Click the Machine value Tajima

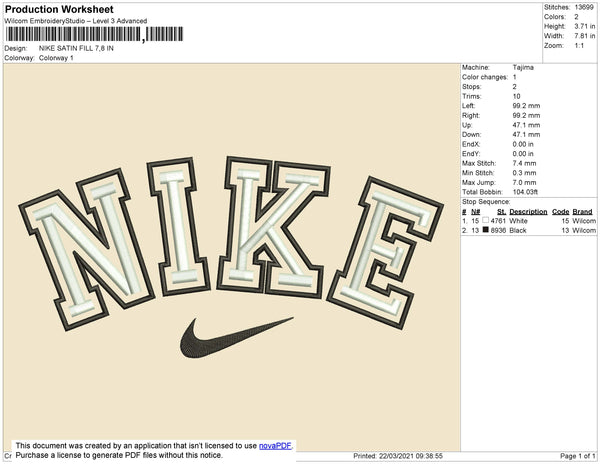coord(523,67)
